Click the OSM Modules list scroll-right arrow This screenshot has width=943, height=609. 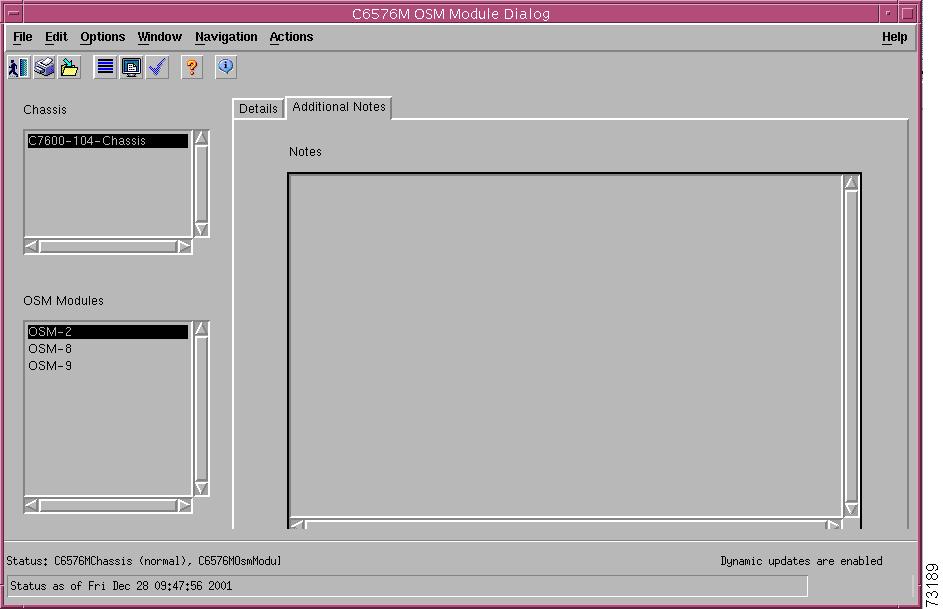(x=184, y=505)
